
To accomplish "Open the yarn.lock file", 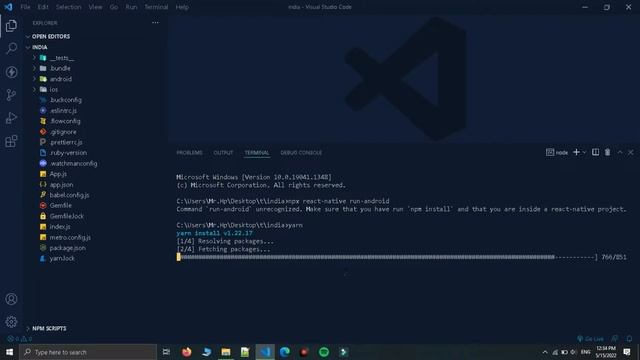I will pos(62,258).
